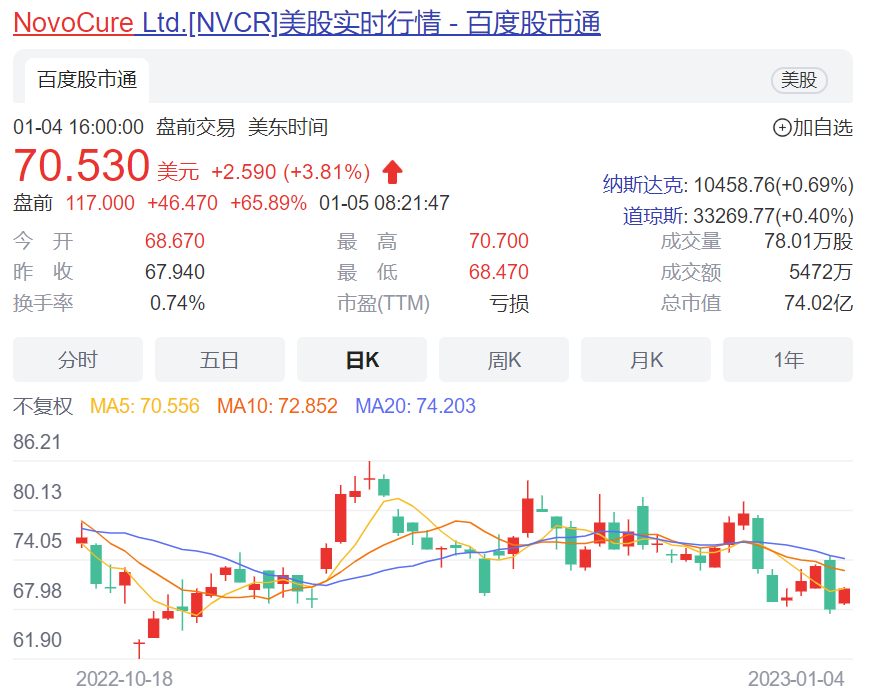This screenshot has height=697, width=873.
Task: Click the current price 70.530
Action: click(81, 166)
